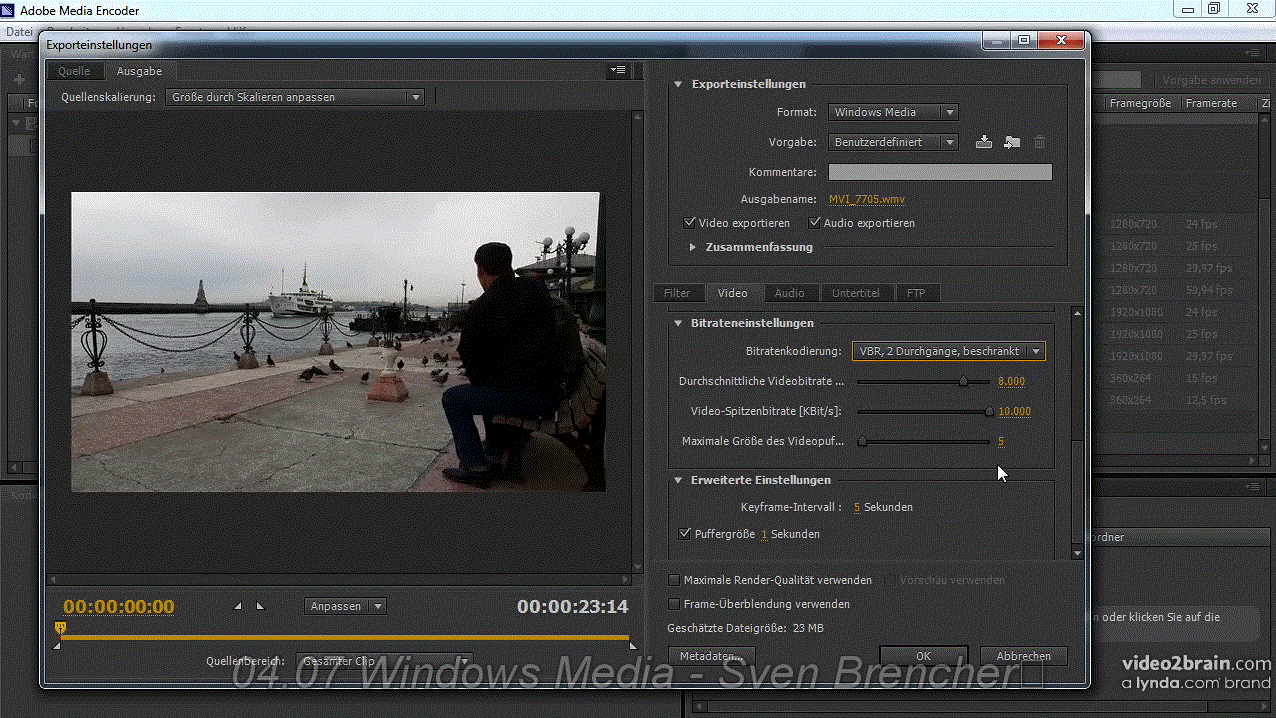Click the OK button

[923, 656]
